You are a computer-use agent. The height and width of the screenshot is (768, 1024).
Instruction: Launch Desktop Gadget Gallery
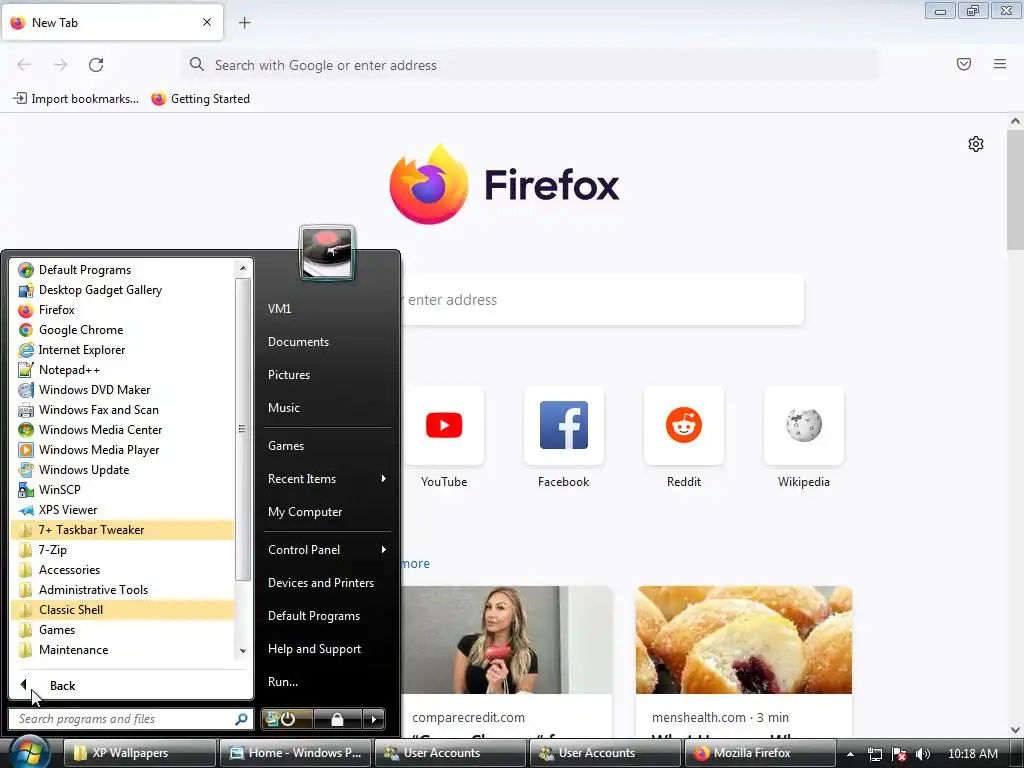(122, 290)
